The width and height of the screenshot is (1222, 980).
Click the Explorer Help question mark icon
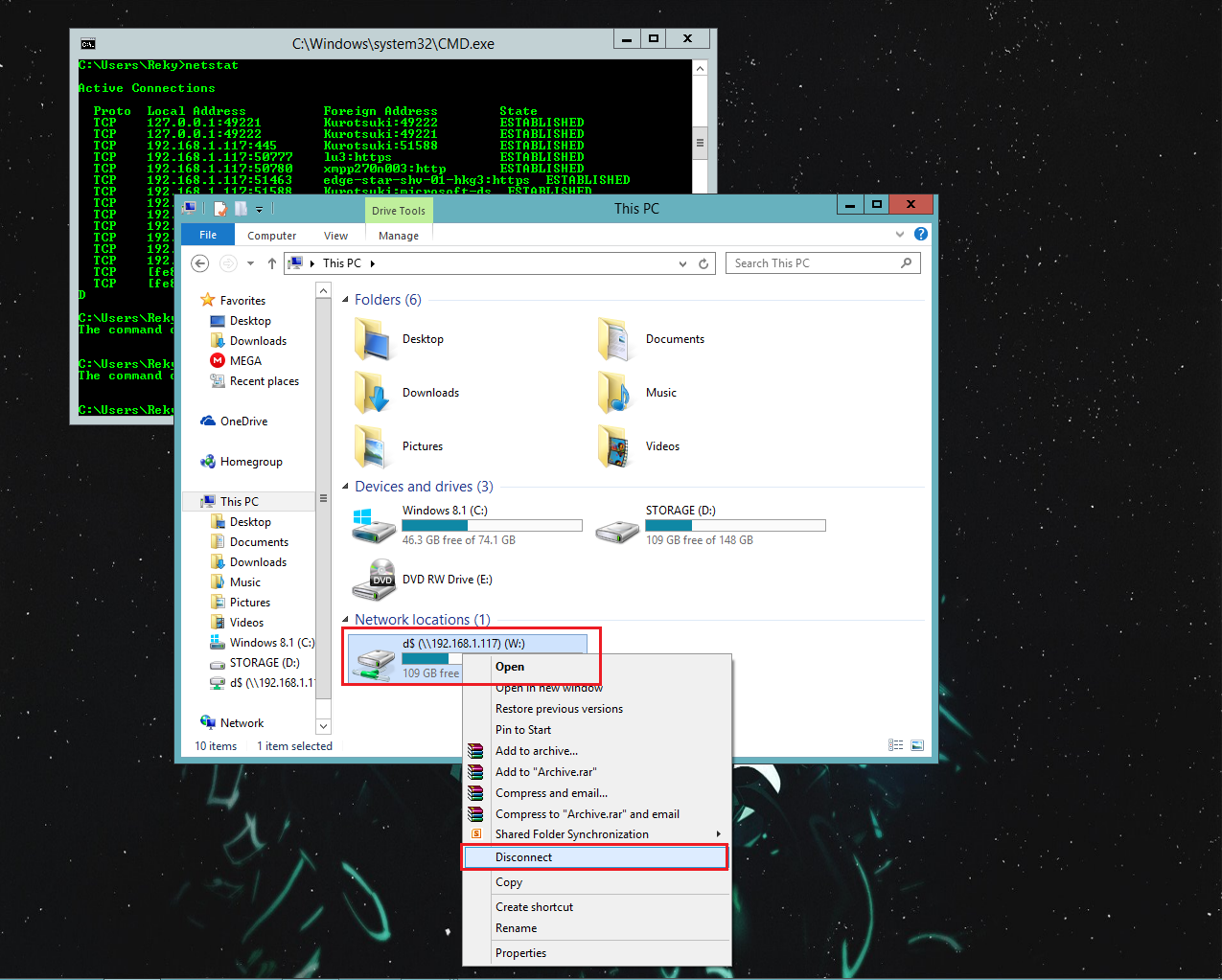921,234
